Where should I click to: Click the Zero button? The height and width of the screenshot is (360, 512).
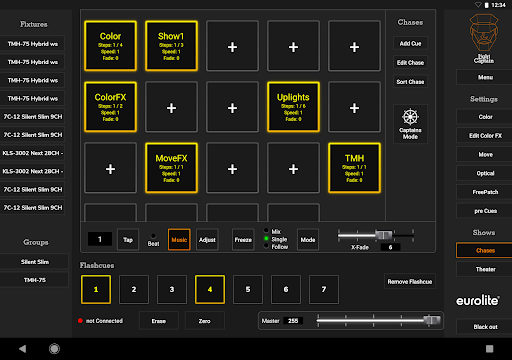click(205, 321)
